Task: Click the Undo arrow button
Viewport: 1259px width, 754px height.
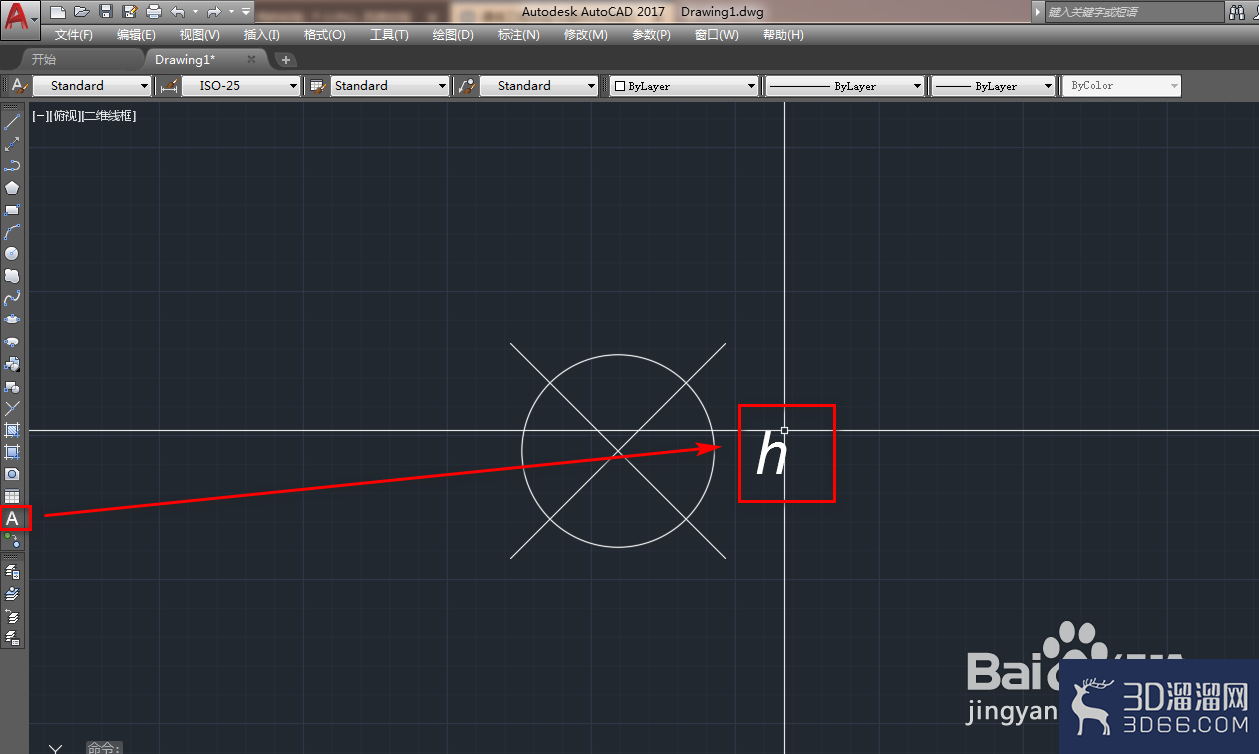Action: (x=178, y=12)
